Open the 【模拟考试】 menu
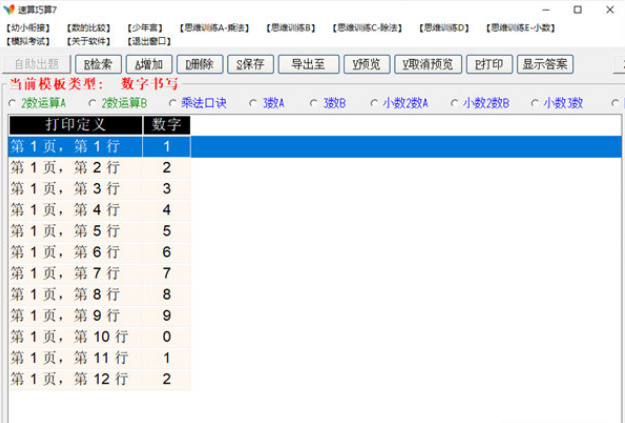 28,41
